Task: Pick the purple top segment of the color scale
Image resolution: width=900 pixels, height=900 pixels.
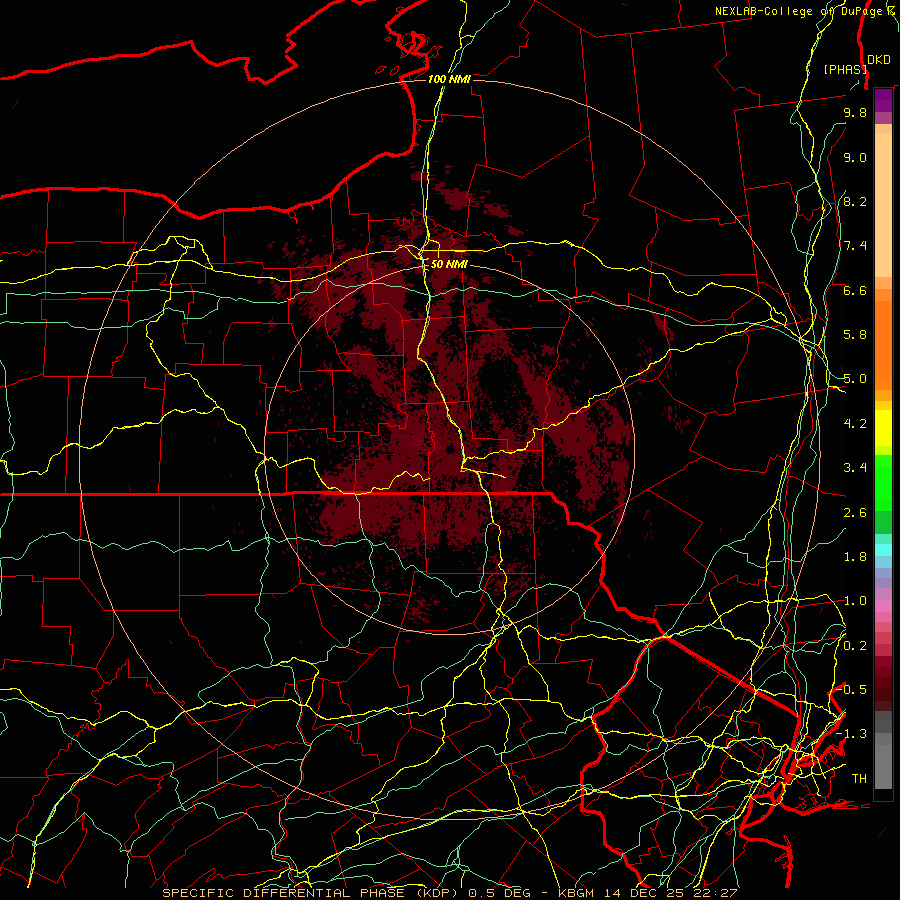Action: pos(883,100)
